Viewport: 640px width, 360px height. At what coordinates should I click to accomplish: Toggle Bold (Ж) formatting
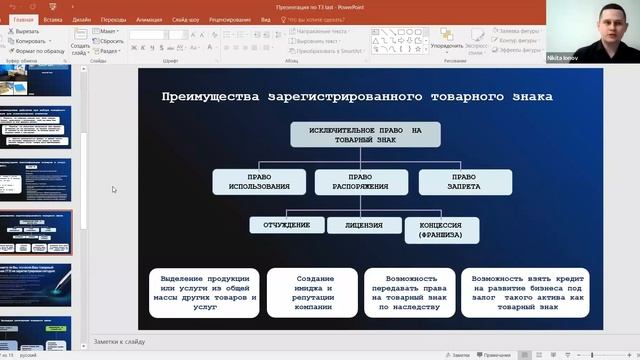click(133, 48)
